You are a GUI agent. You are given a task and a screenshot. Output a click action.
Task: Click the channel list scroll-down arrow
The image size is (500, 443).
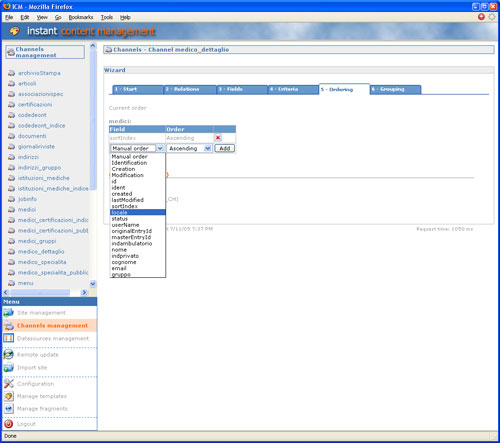(93, 284)
